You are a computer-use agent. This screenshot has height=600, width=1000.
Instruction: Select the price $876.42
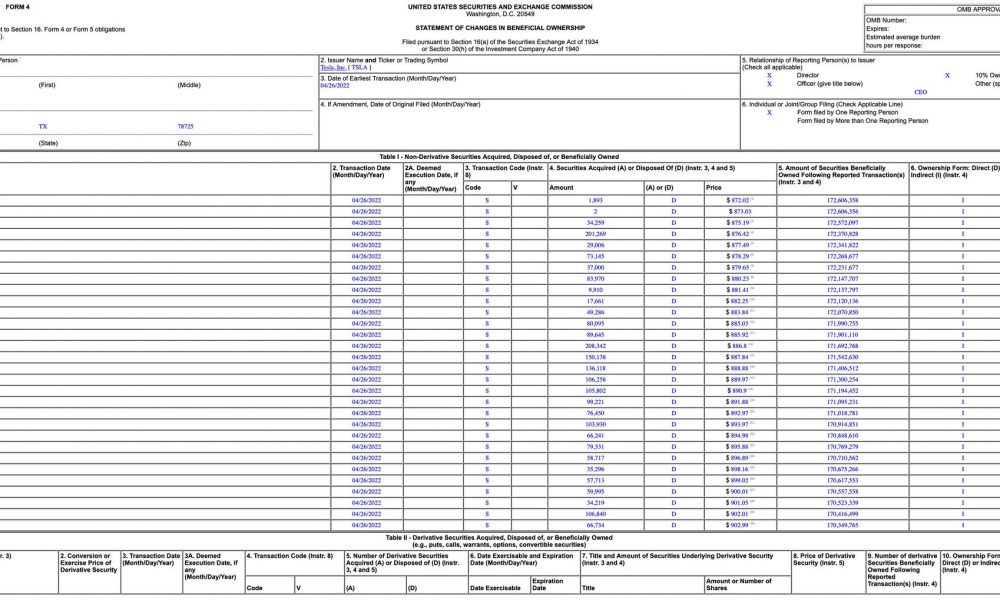coord(738,234)
